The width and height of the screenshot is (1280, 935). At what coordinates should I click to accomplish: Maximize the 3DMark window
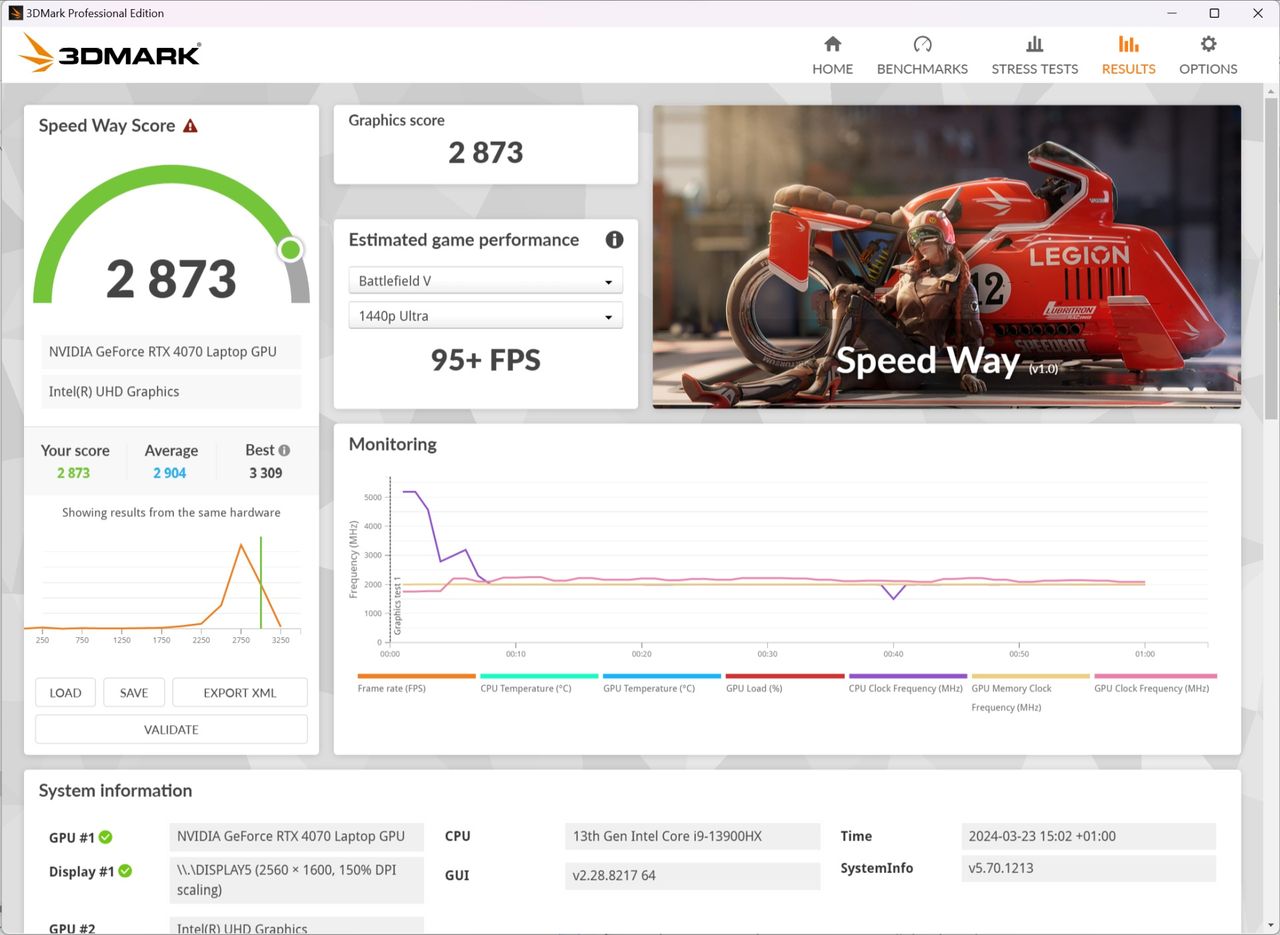(1214, 13)
